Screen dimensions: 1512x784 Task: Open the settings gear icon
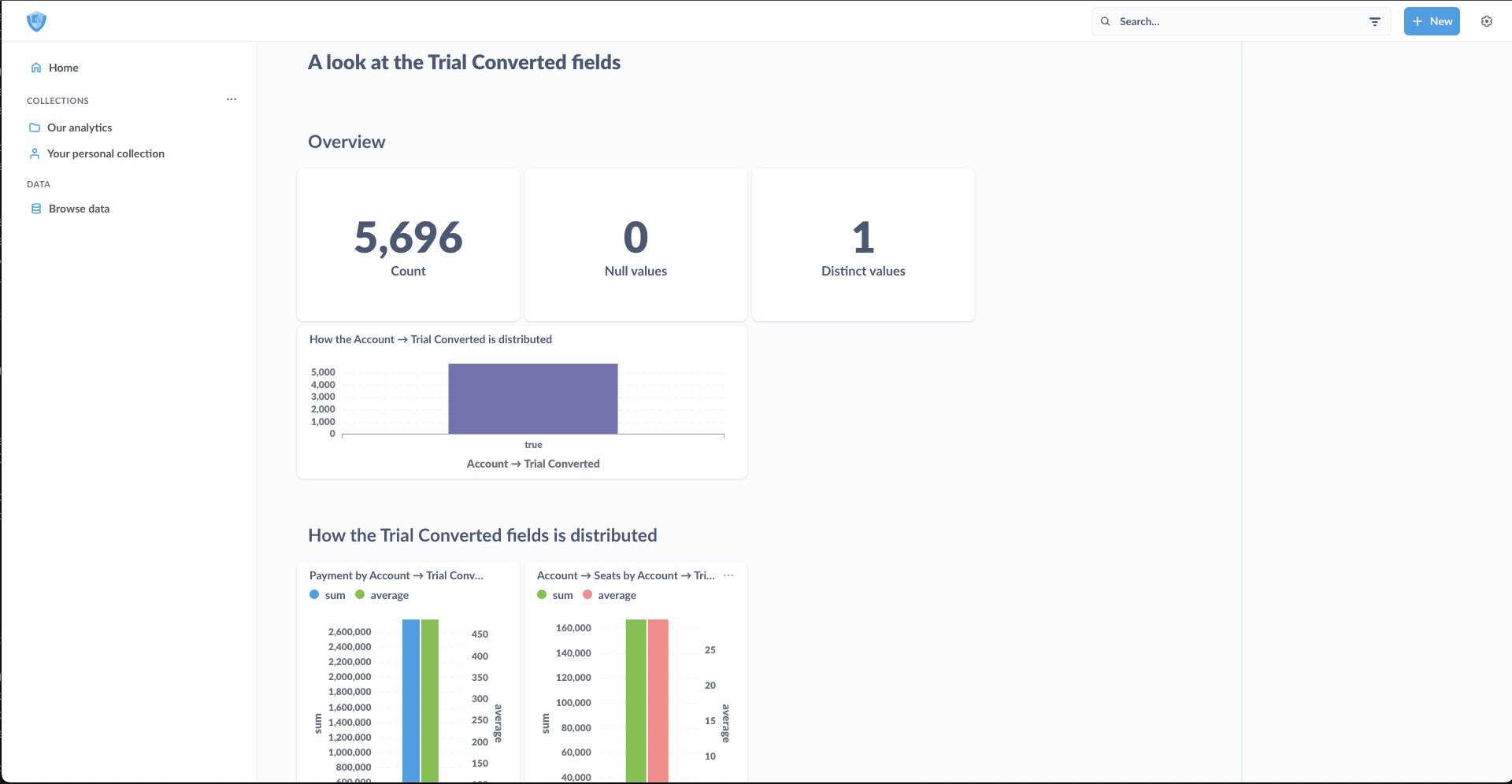[1487, 21]
